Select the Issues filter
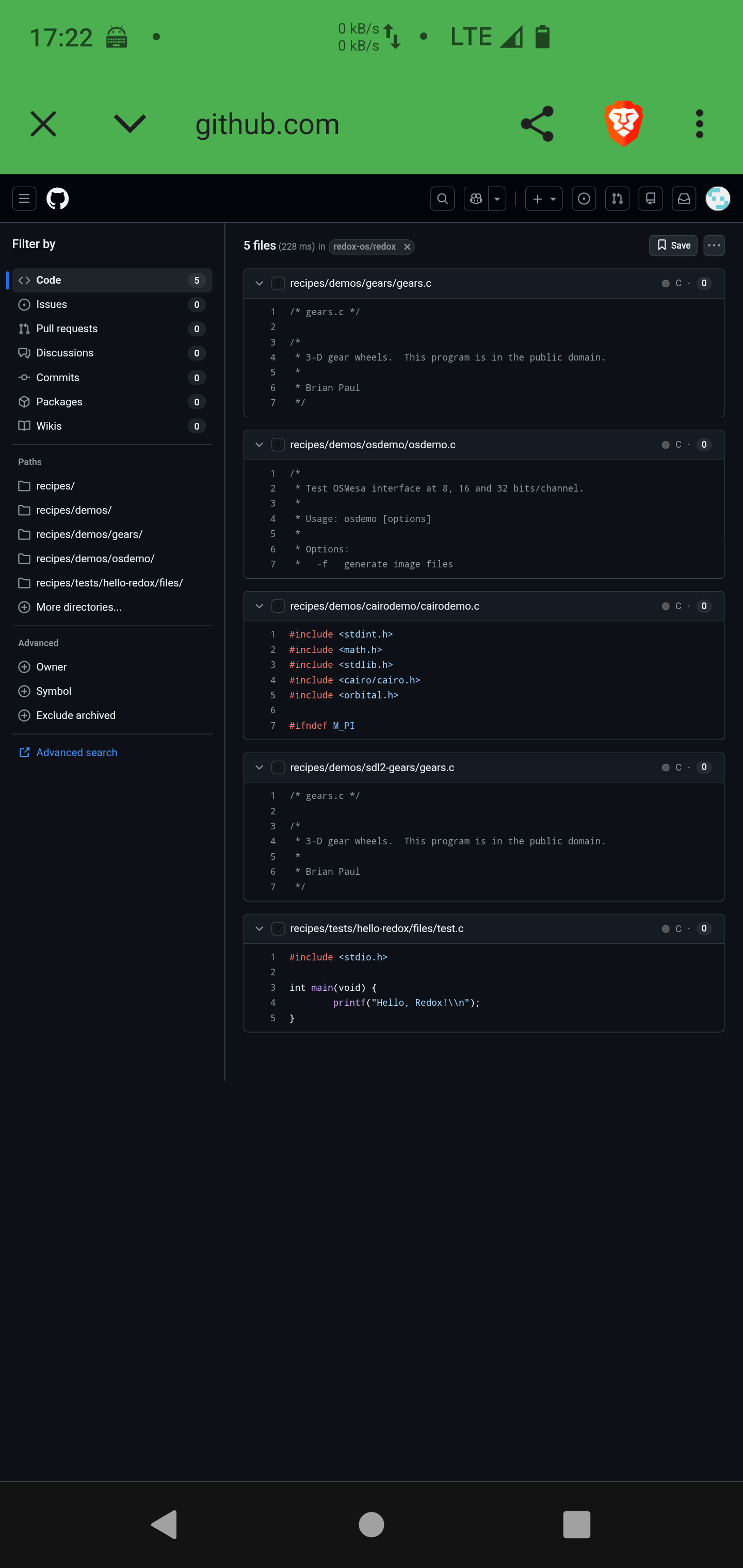The width and height of the screenshot is (743, 1568). 52,304
